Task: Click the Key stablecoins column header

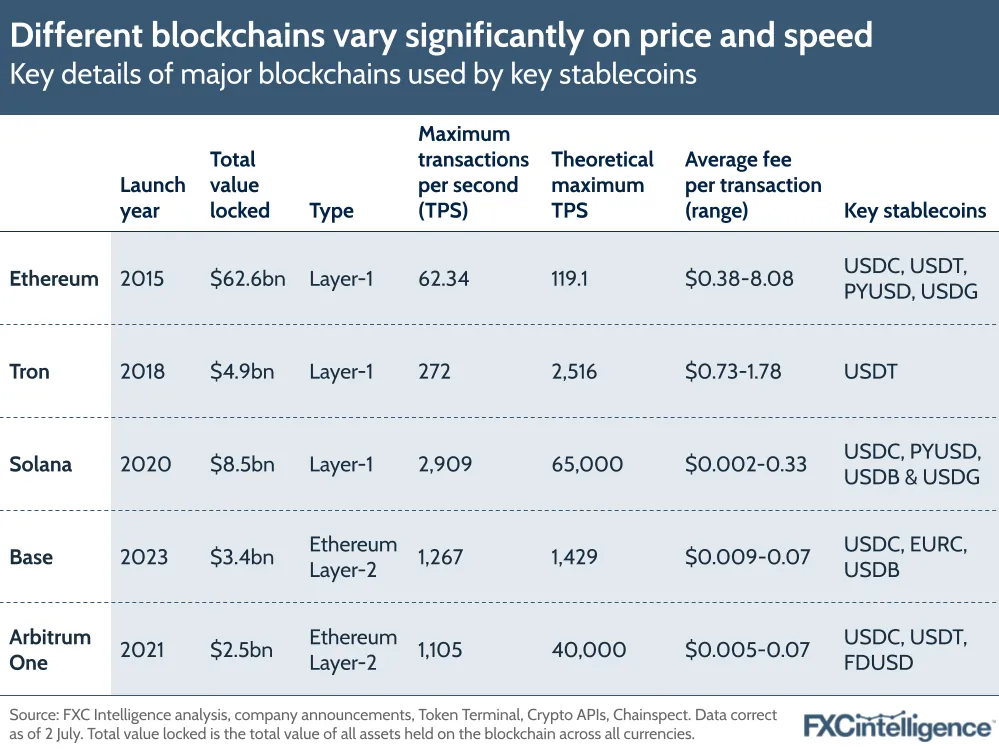Action: [x=915, y=210]
